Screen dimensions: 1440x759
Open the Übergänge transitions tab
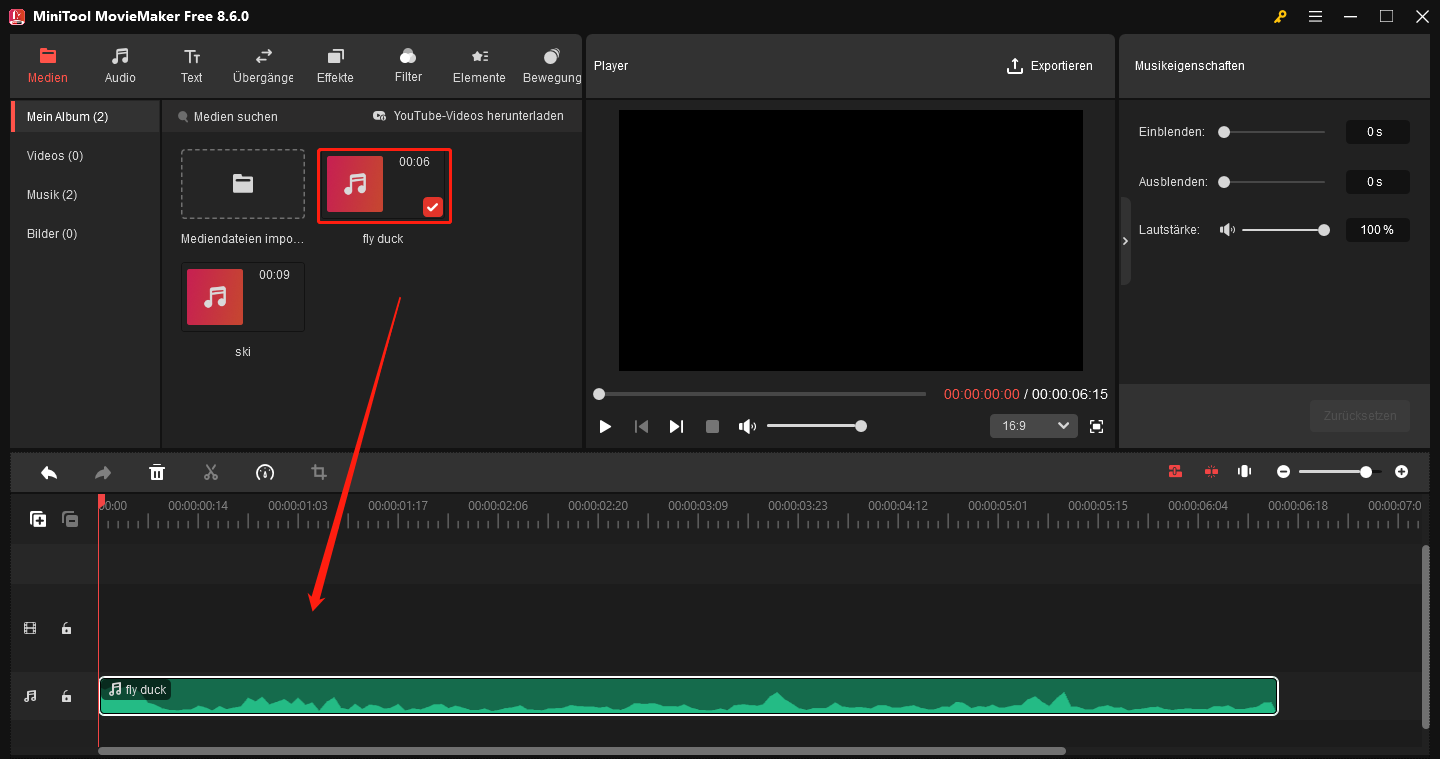click(263, 65)
